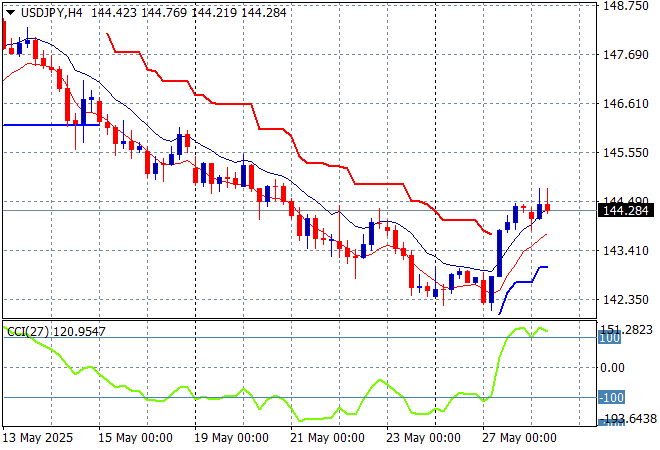Click the 146.610 price scale label

pos(625,104)
